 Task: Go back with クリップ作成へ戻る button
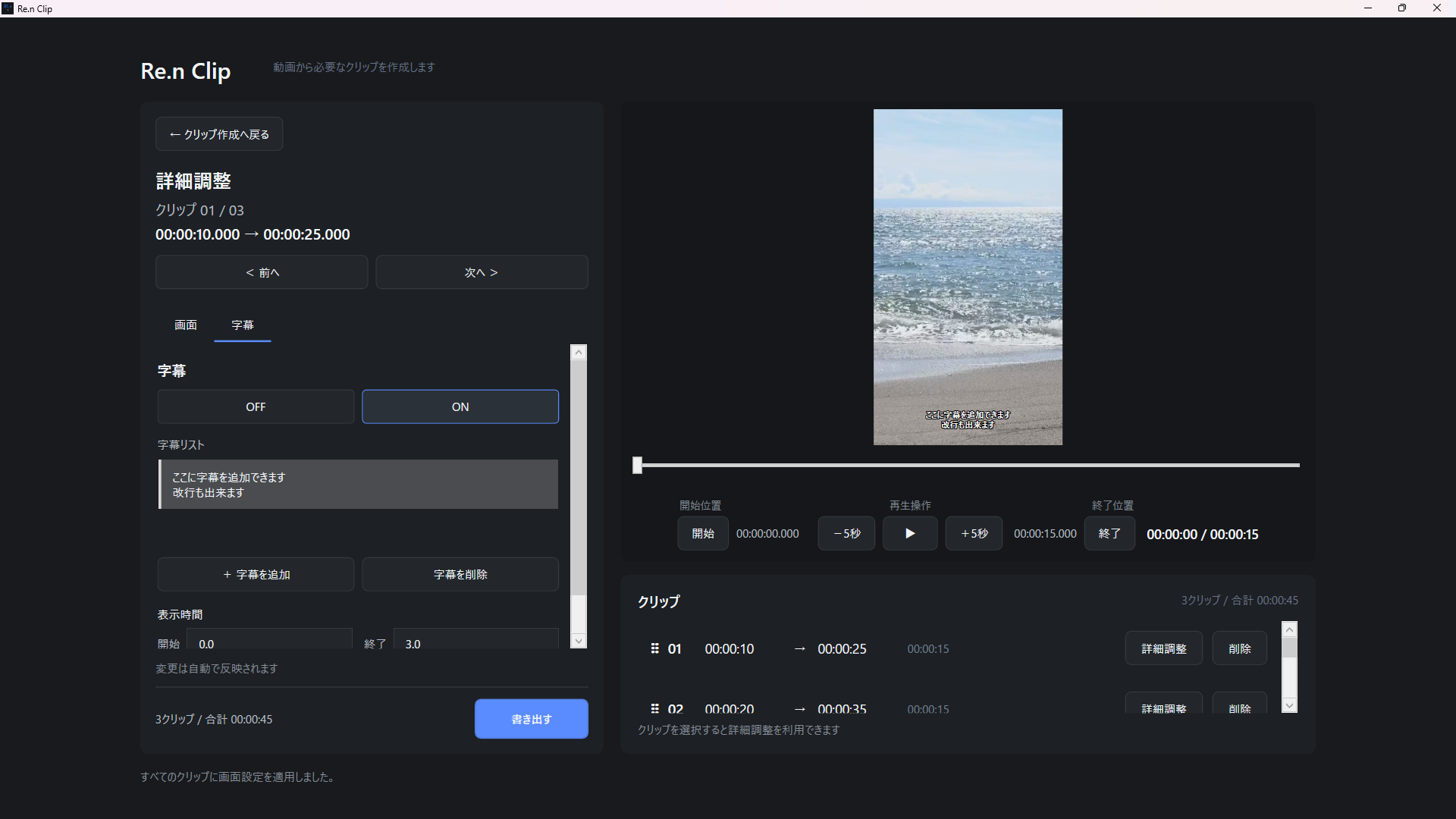219,134
